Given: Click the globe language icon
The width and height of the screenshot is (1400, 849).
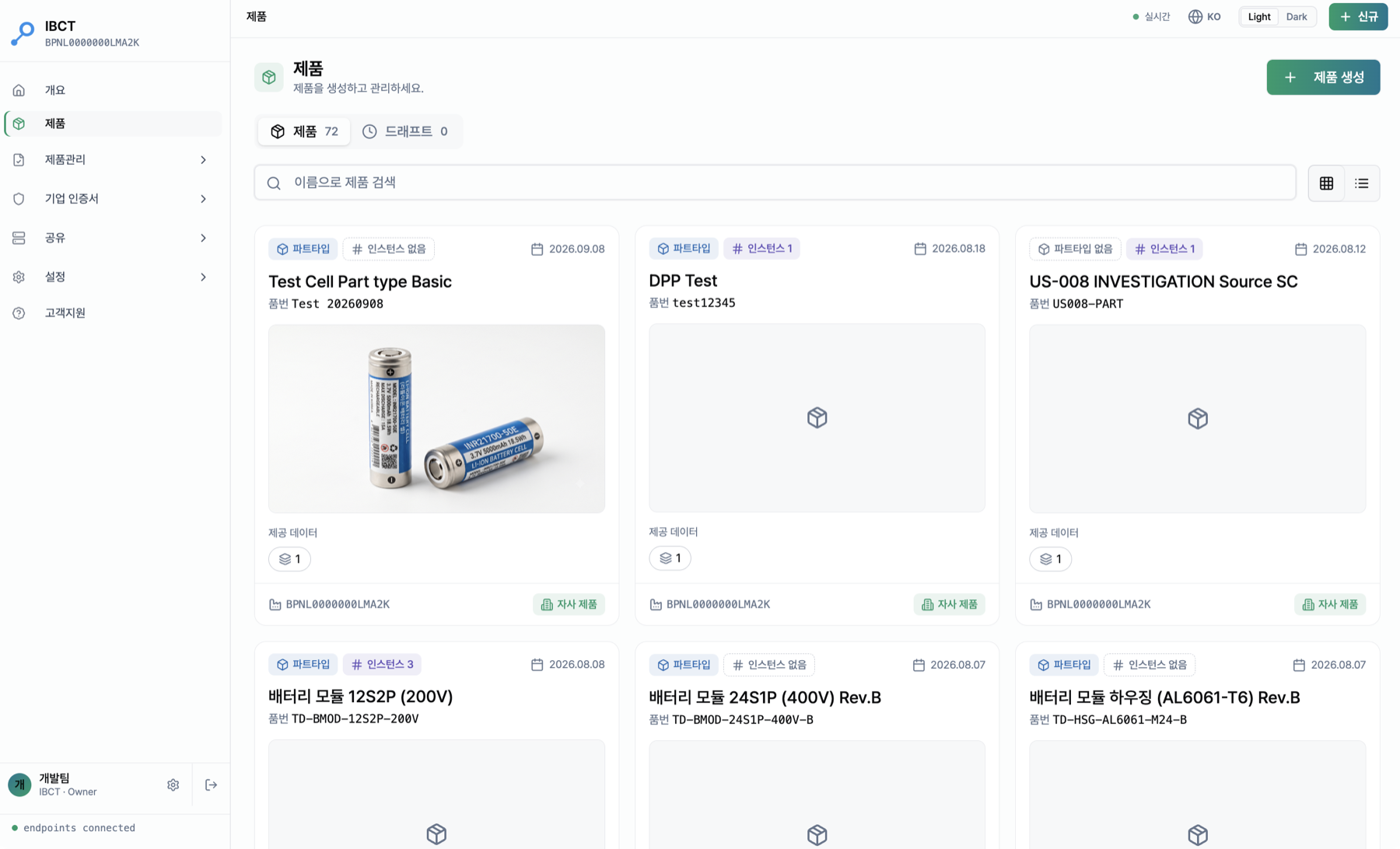Looking at the screenshot, I should tap(1195, 17).
